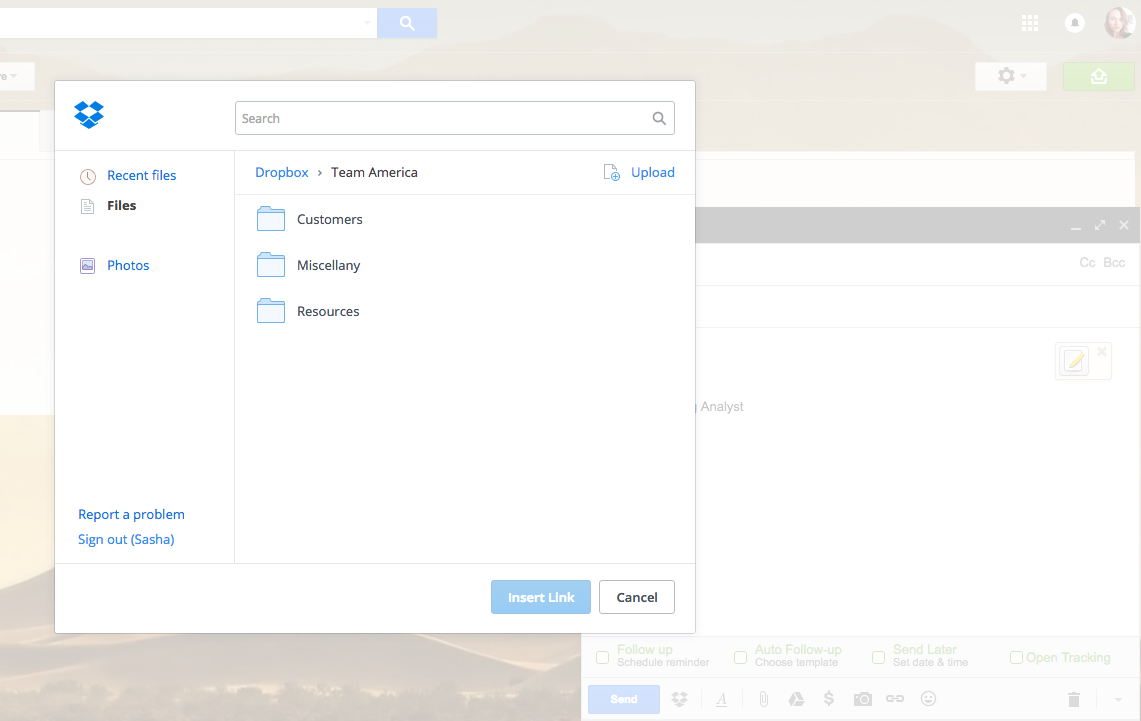Select Photos in sidebar

[x=128, y=266]
